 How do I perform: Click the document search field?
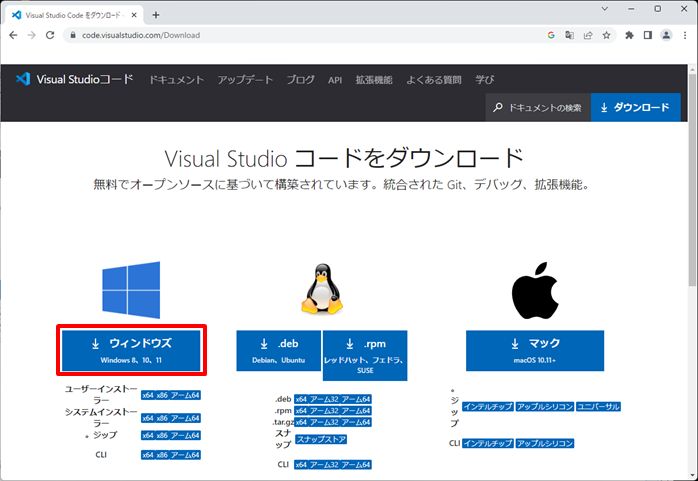(538, 107)
